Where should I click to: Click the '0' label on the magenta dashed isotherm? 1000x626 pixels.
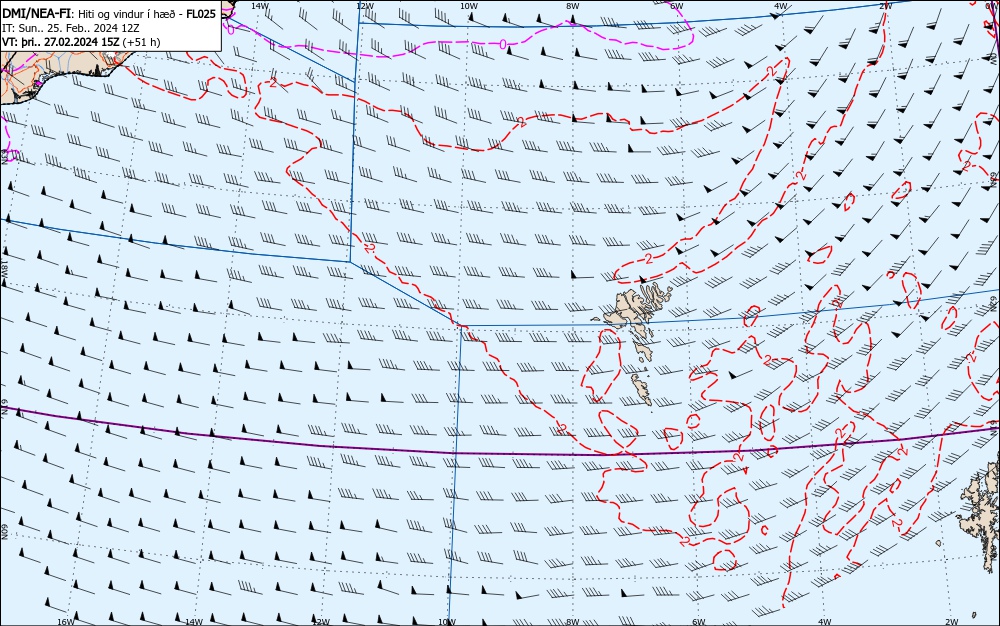tap(503, 45)
